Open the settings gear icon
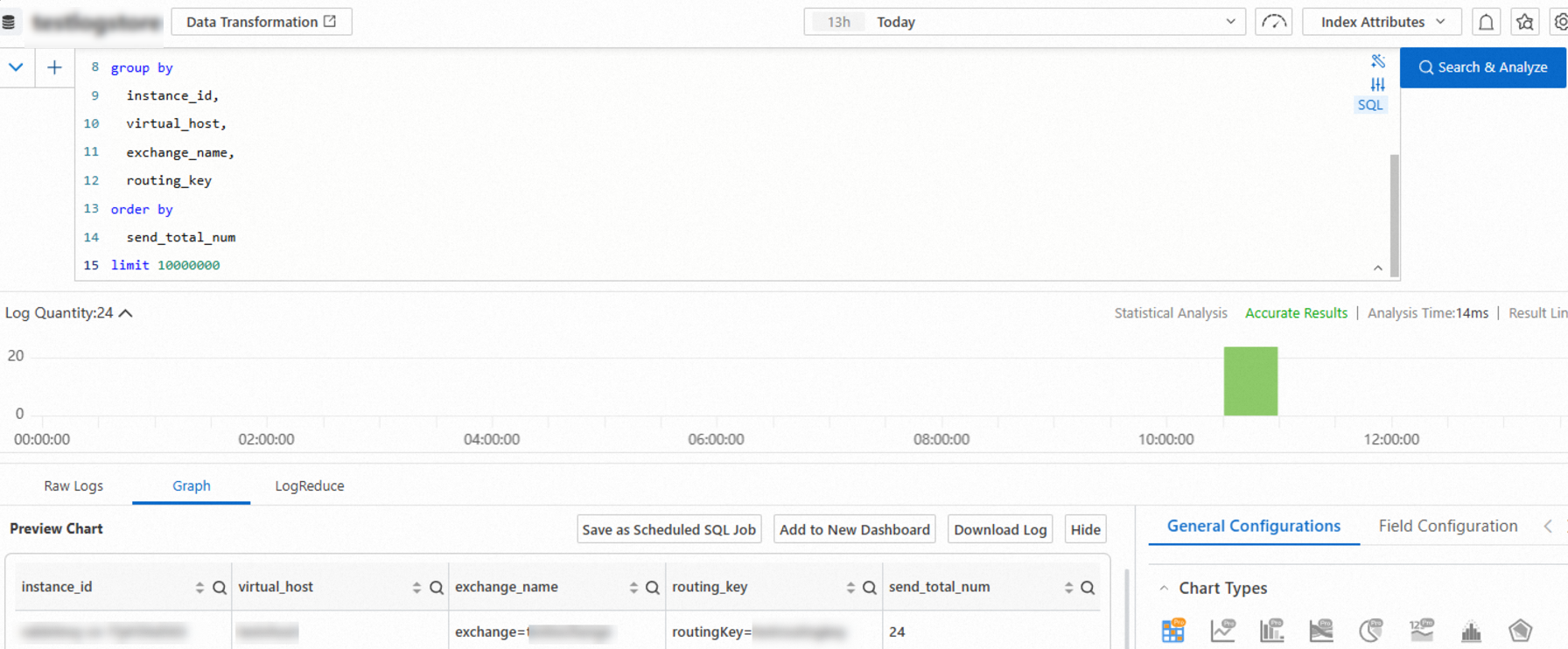The width and height of the screenshot is (1568, 649). pos(1561,22)
